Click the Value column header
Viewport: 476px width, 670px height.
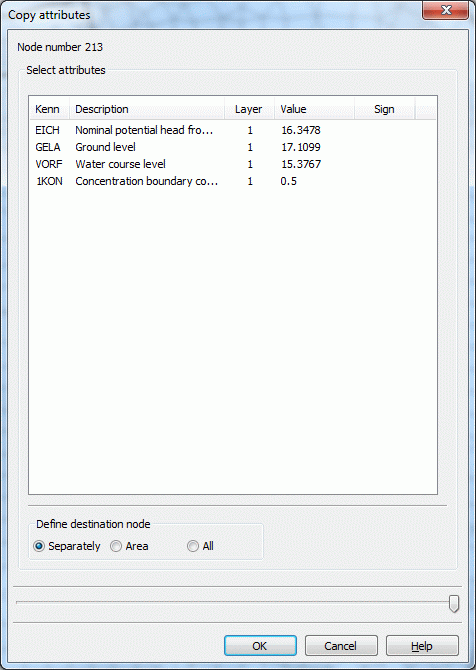[314, 109]
